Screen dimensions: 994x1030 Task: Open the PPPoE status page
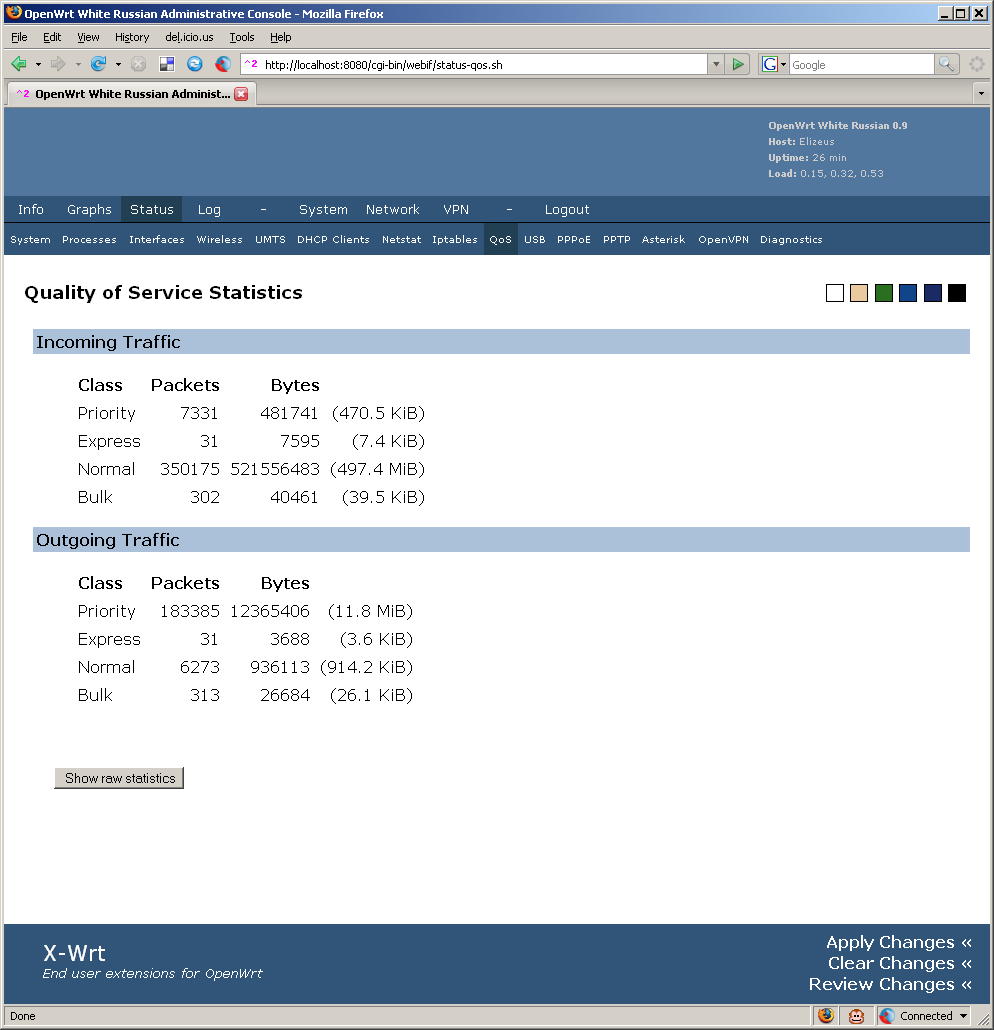pyautogui.click(x=574, y=240)
